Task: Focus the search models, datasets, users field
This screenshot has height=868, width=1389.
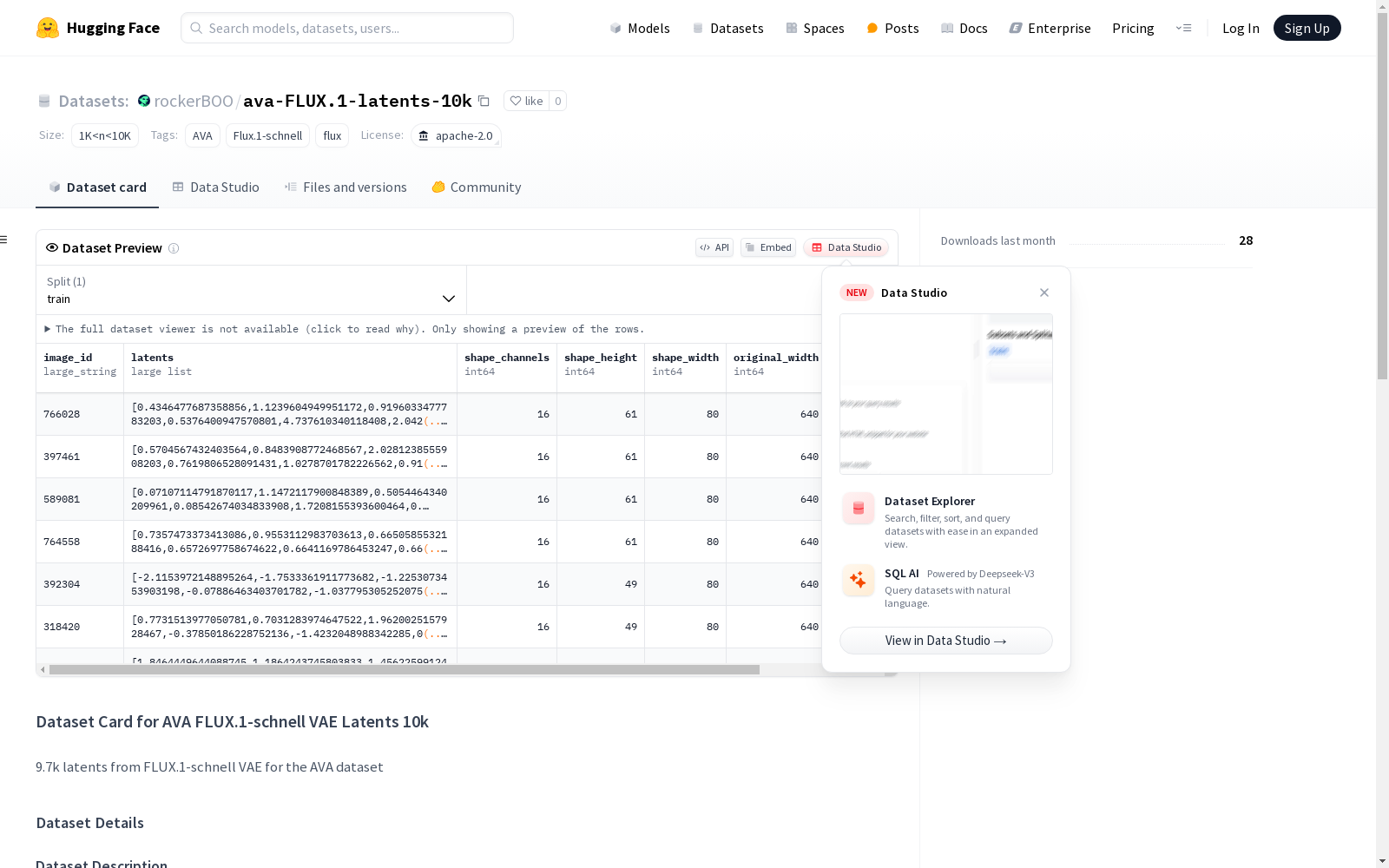Action: tap(347, 28)
